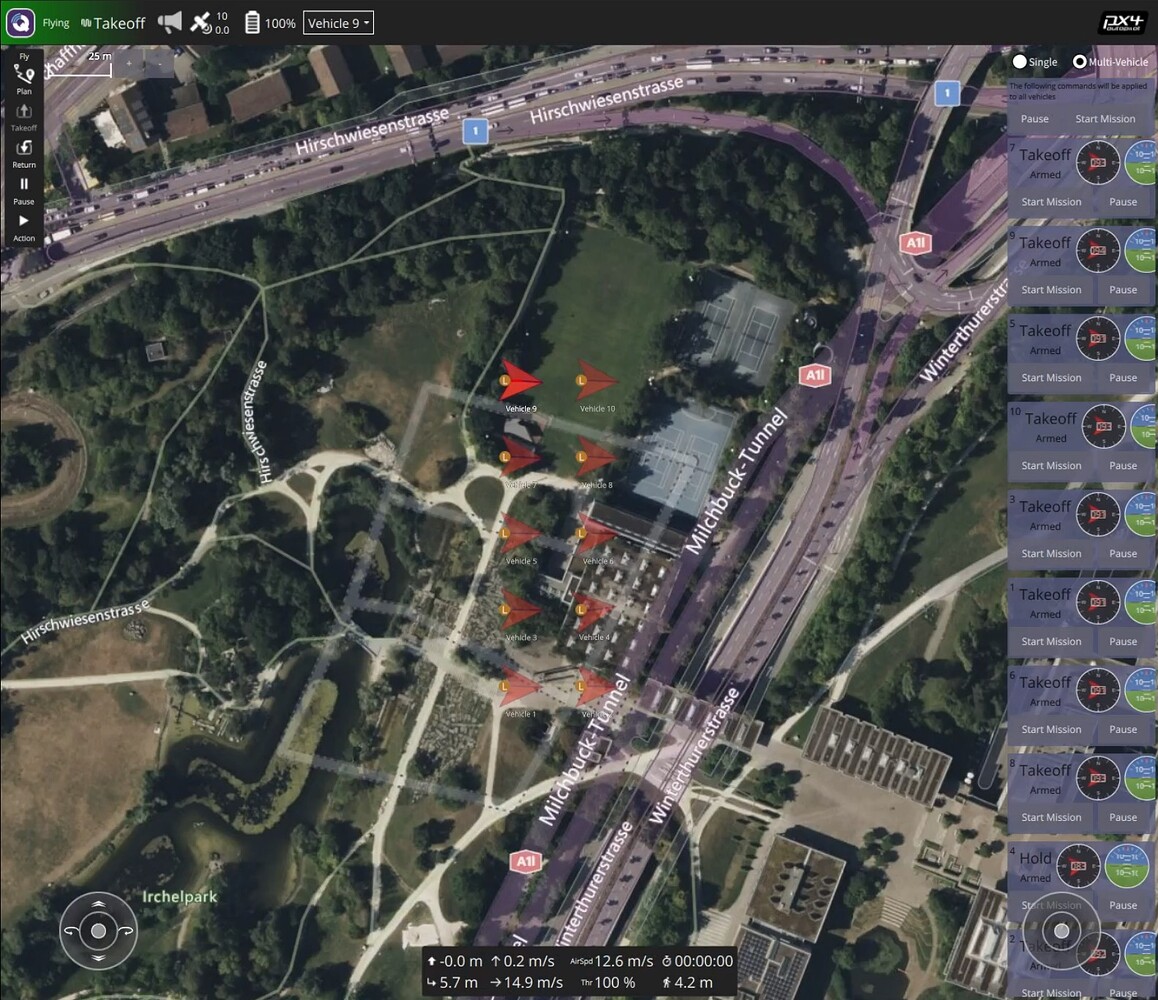Pause Vehicle 10 from its vehicle card

click(1122, 465)
